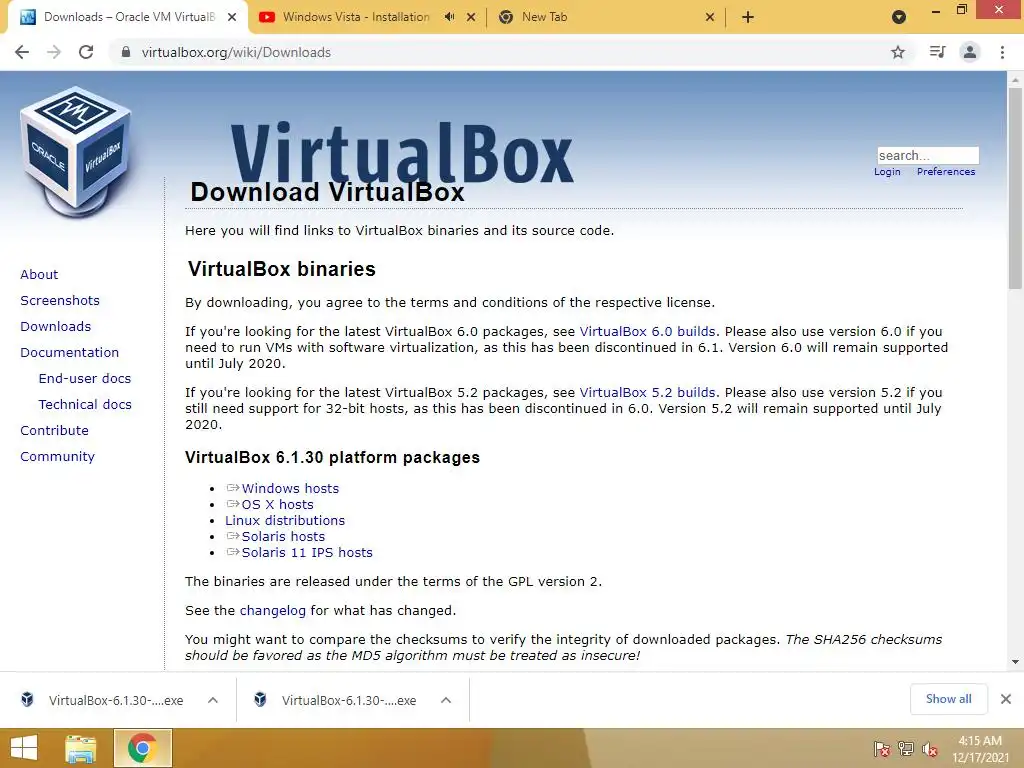Go to About in sidebar

39,274
